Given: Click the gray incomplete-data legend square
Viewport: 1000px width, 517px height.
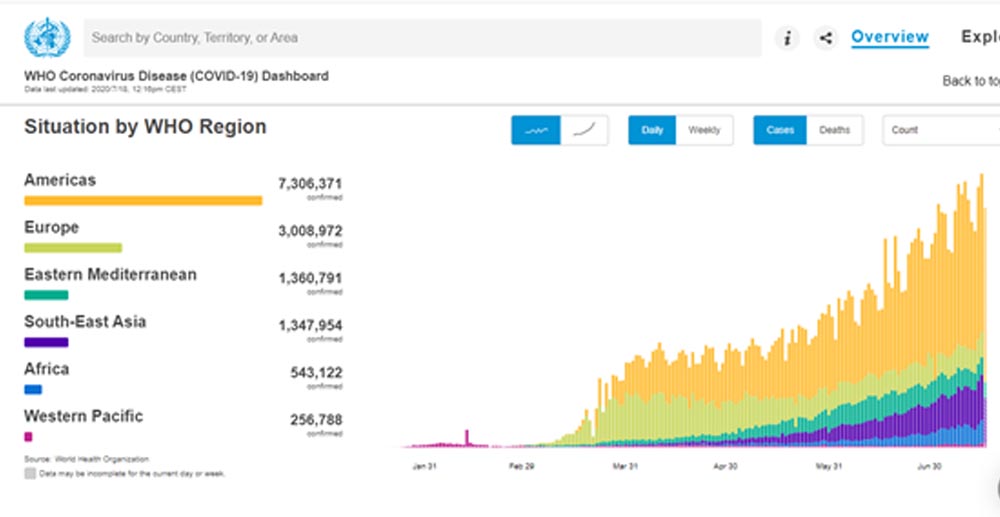Looking at the screenshot, I should click(x=30, y=473).
